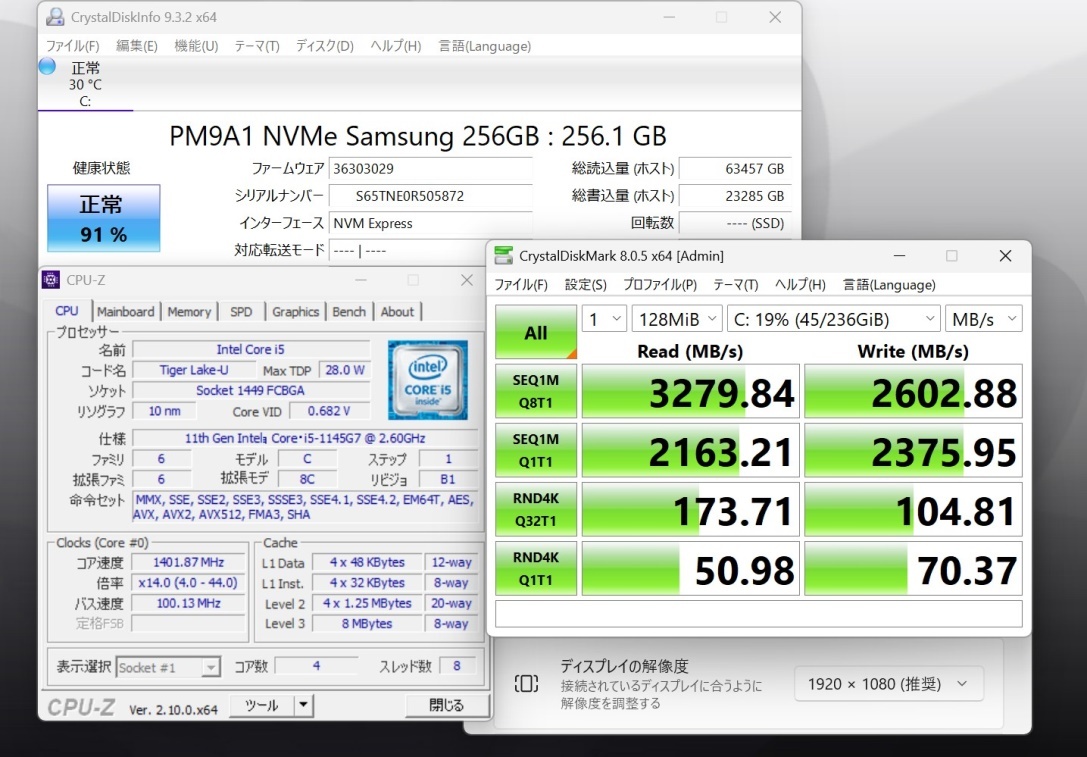Select the CPU tab in CPU-Z
This screenshot has width=1087, height=757.
click(x=67, y=311)
